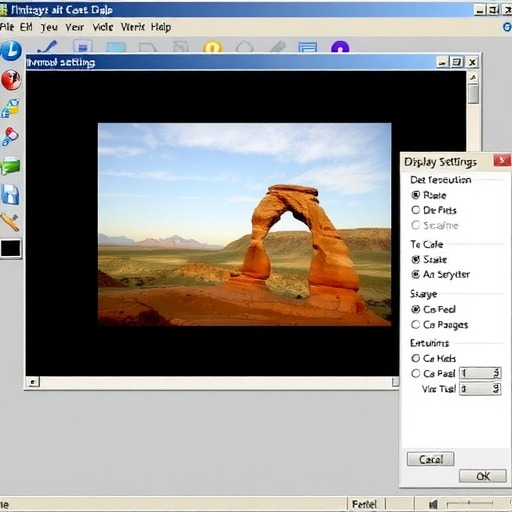Choose the gray pencil toolbar icon

coord(277,47)
